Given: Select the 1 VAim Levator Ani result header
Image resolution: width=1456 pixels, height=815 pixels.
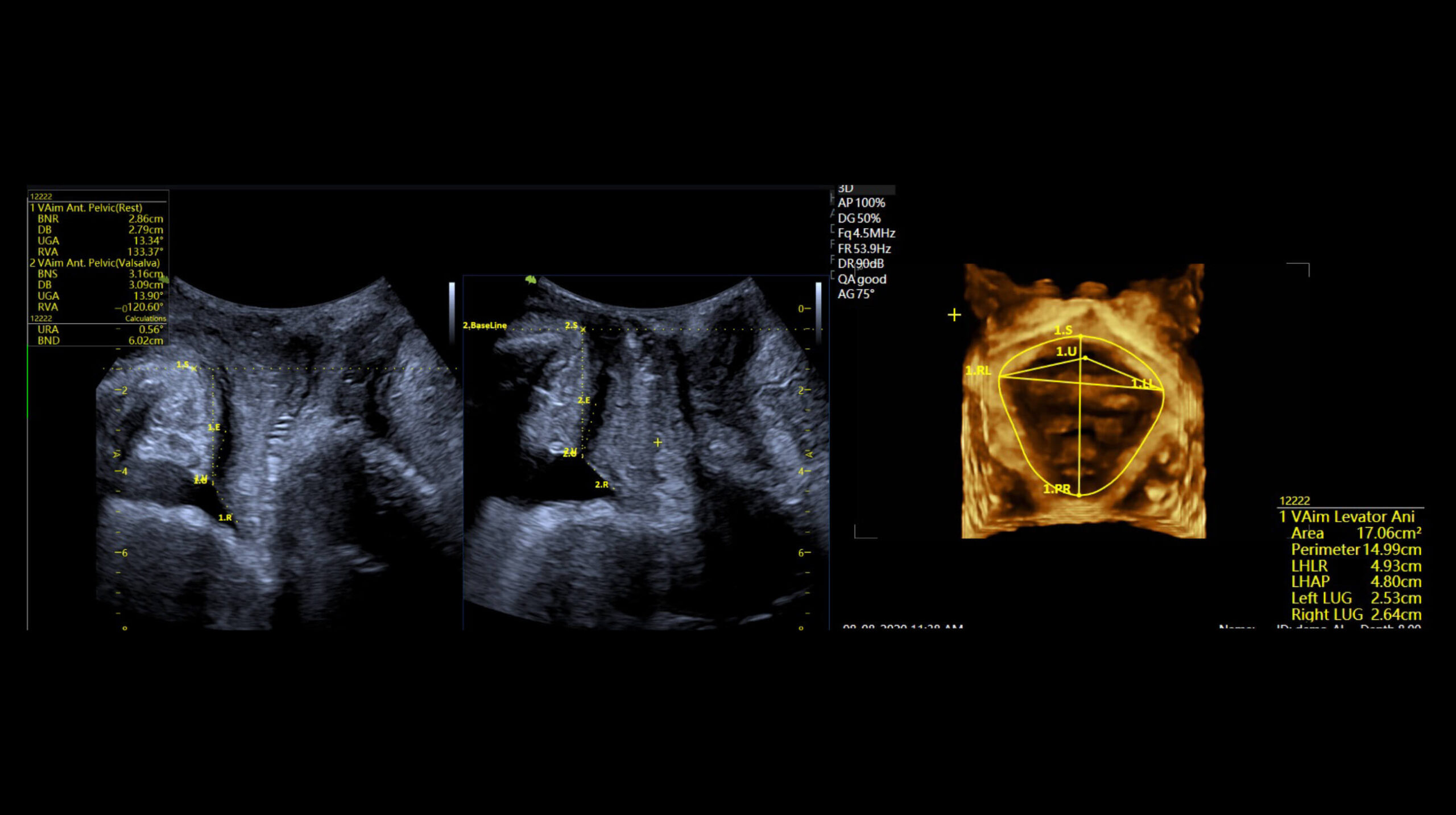Looking at the screenshot, I should (x=1346, y=516).
